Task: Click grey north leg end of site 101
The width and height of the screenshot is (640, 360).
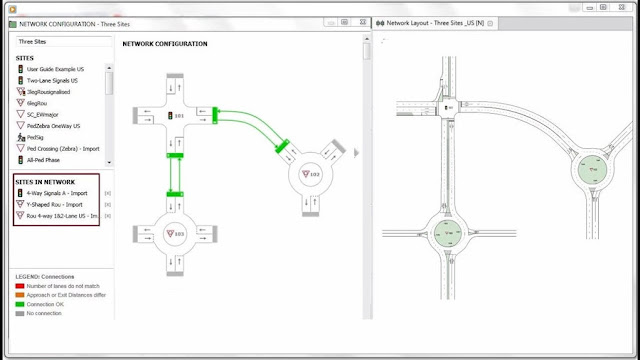Action: tap(175, 76)
